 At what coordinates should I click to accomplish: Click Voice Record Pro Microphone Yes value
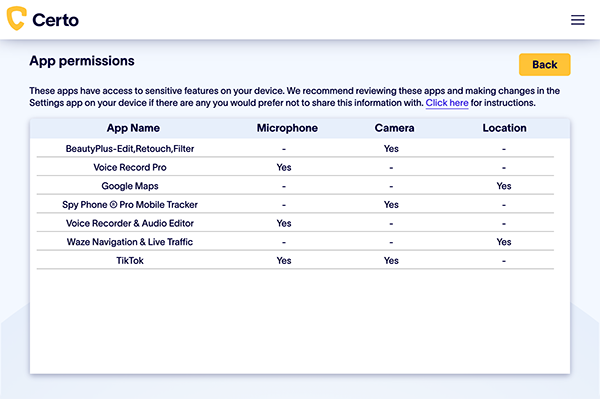click(284, 168)
